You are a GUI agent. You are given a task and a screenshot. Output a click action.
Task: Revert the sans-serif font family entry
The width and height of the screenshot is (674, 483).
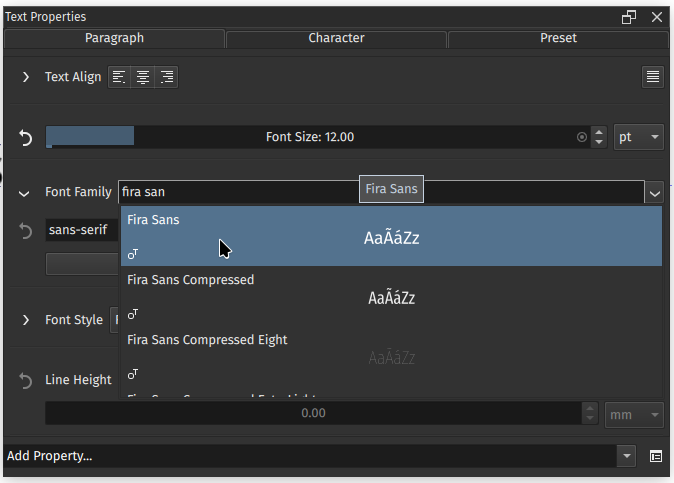(26, 230)
